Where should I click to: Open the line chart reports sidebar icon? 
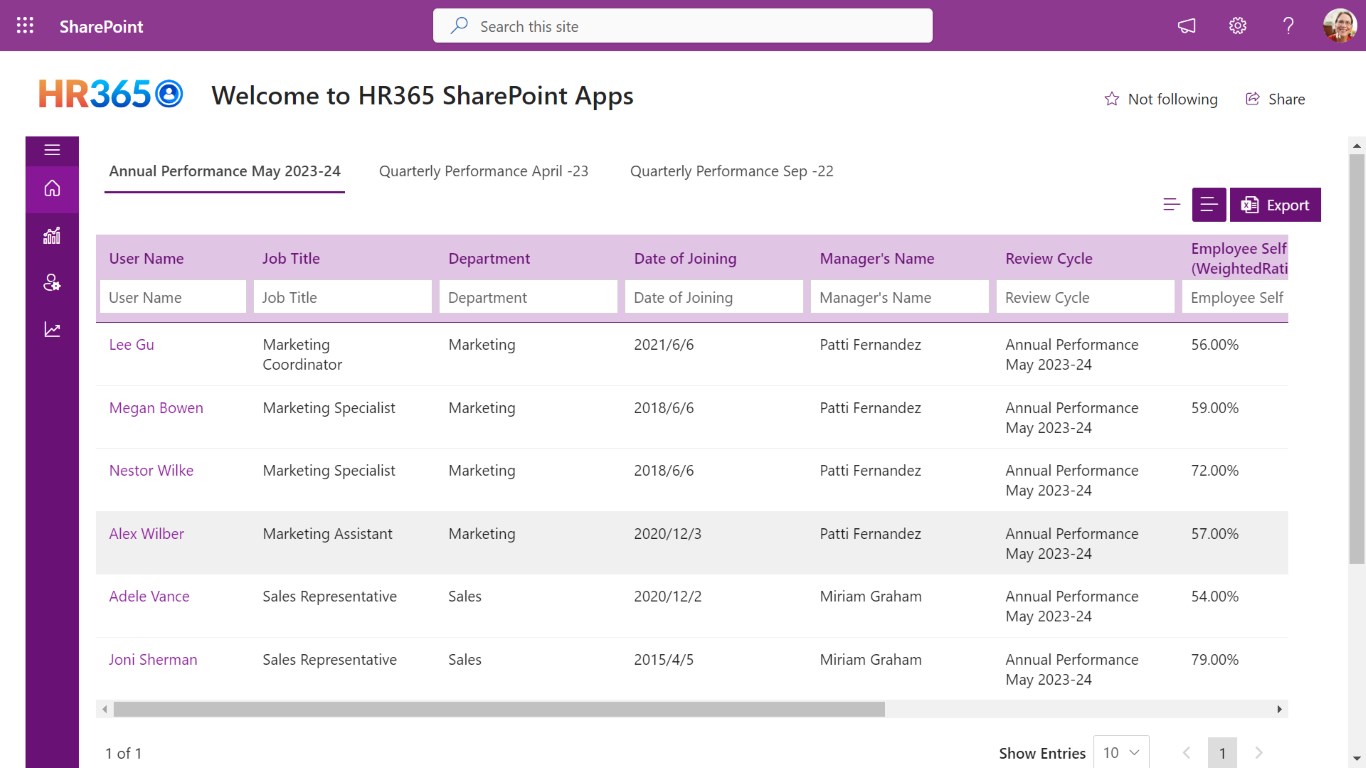click(x=52, y=330)
